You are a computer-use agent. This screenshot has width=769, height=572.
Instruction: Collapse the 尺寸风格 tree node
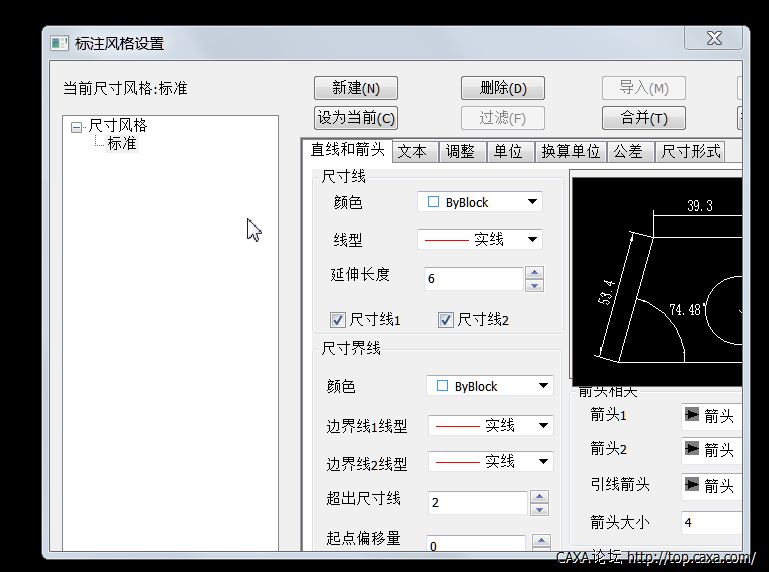[x=77, y=127]
